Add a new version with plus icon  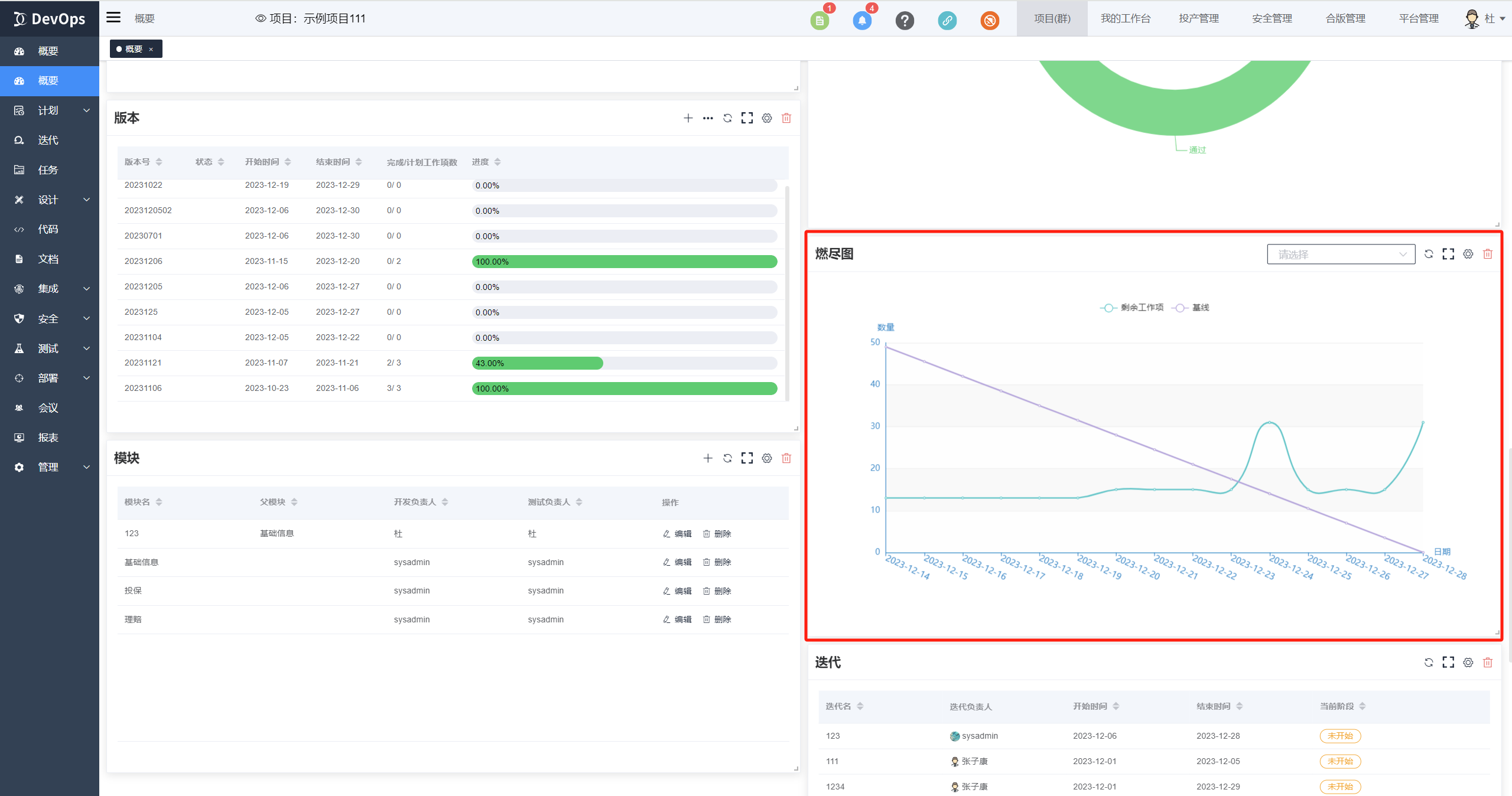pos(688,118)
